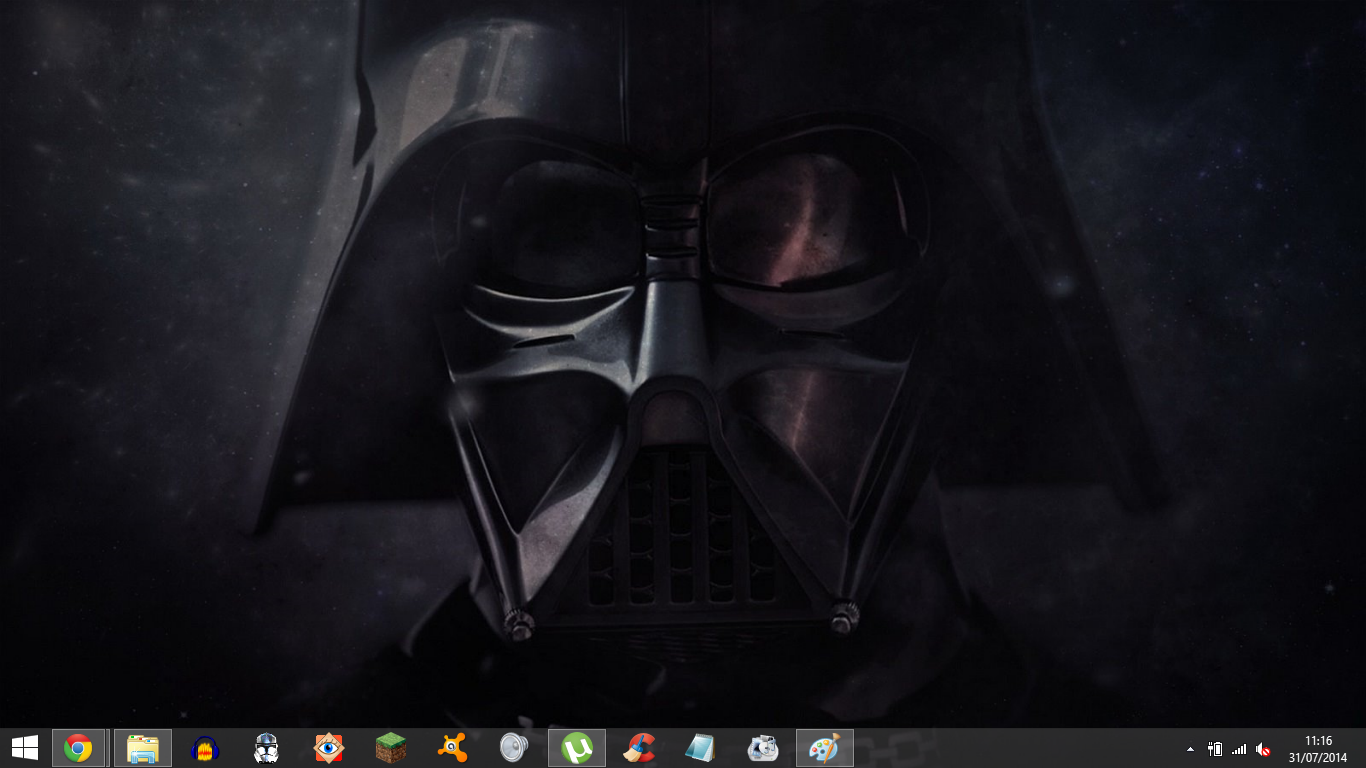Open network signal tray icon

pyautogui.click(x=1239, y=749)
